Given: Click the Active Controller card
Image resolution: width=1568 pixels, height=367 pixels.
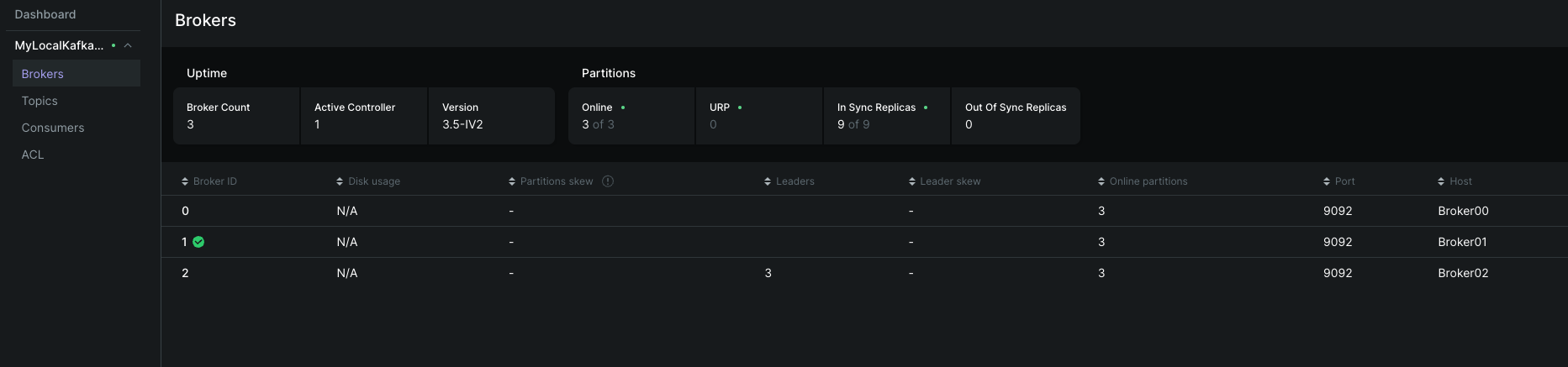Looking at the screenshot, I should point(364,116).
